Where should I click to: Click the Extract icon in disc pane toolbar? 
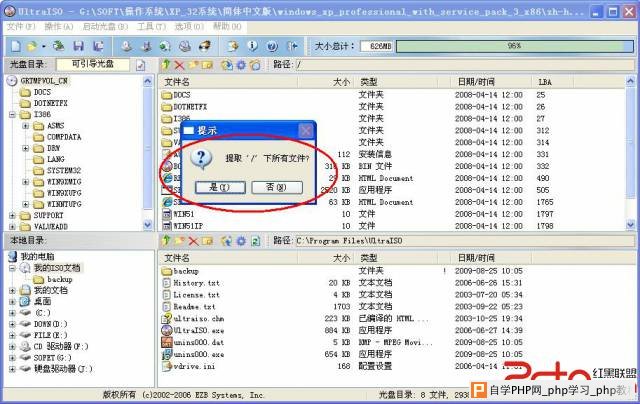(x=227, y=65)
